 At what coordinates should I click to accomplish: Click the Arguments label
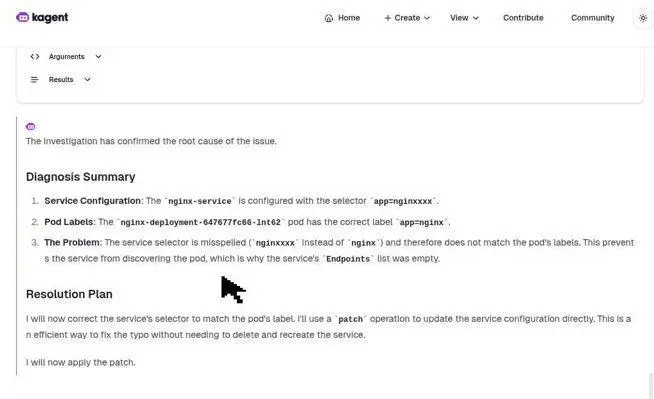click(66, 56)
